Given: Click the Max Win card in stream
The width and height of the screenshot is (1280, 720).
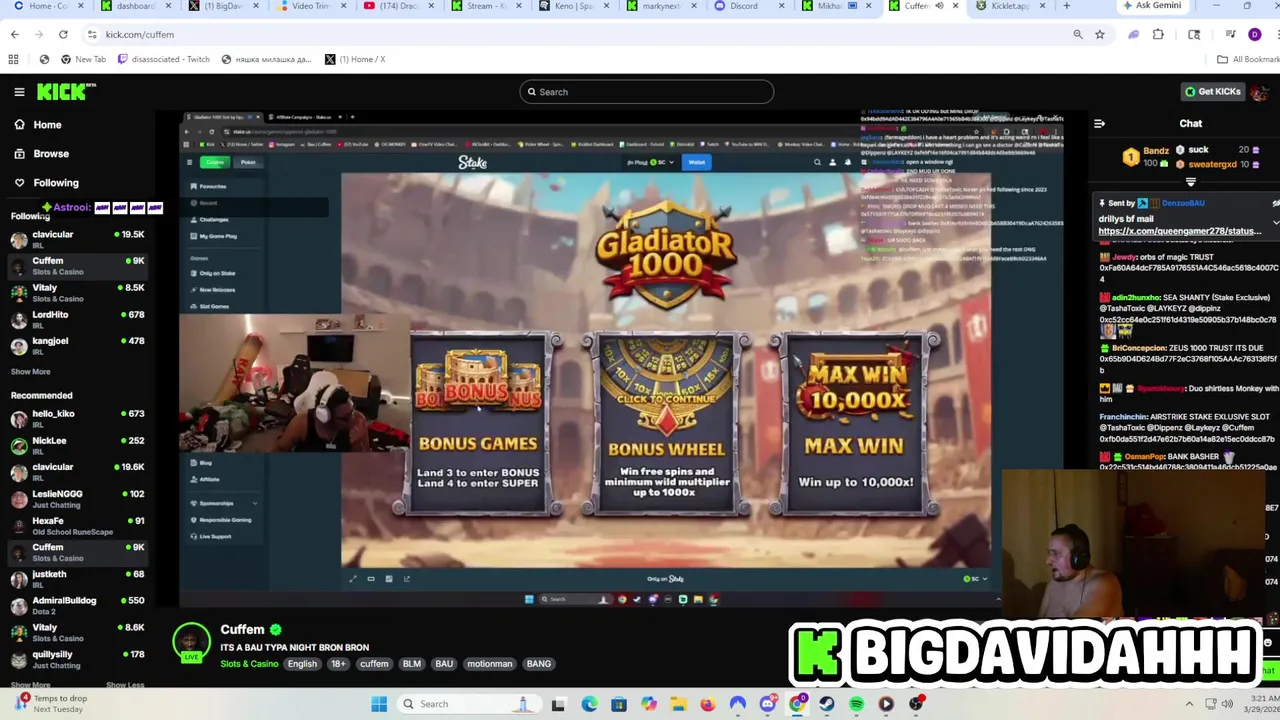Looking at the screenshot, I should [854, 425].
